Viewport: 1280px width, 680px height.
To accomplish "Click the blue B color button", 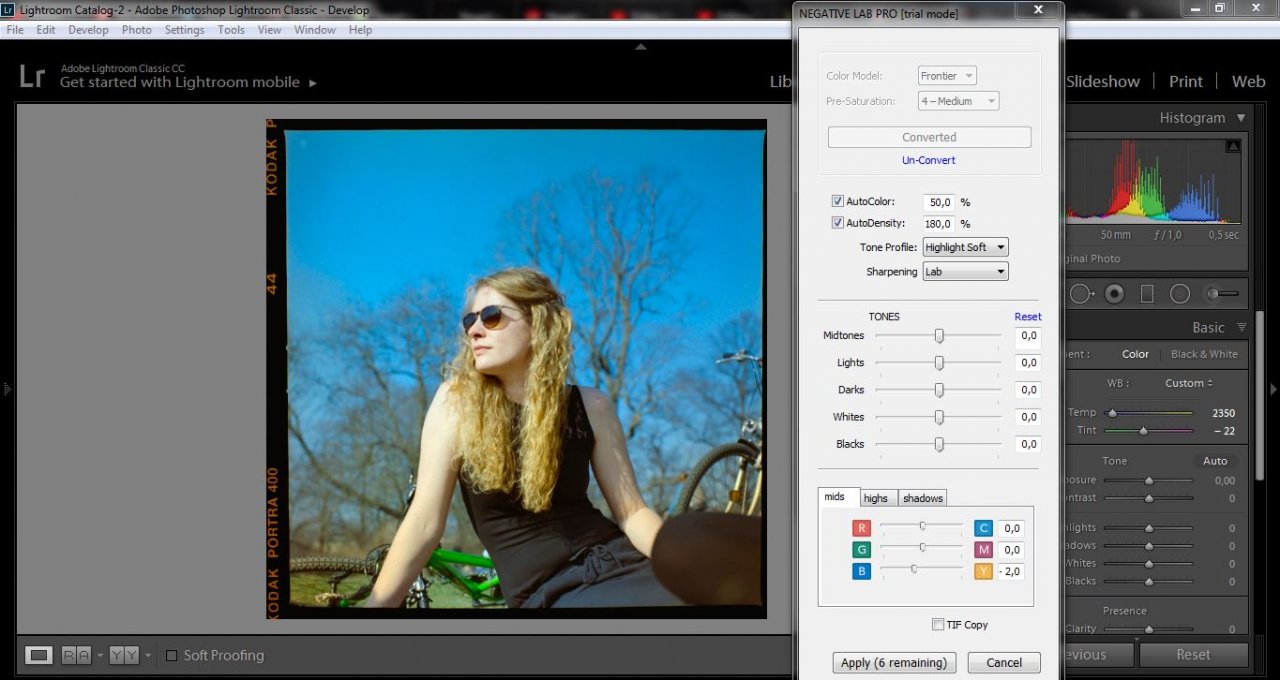I will (x=861, y=572).
